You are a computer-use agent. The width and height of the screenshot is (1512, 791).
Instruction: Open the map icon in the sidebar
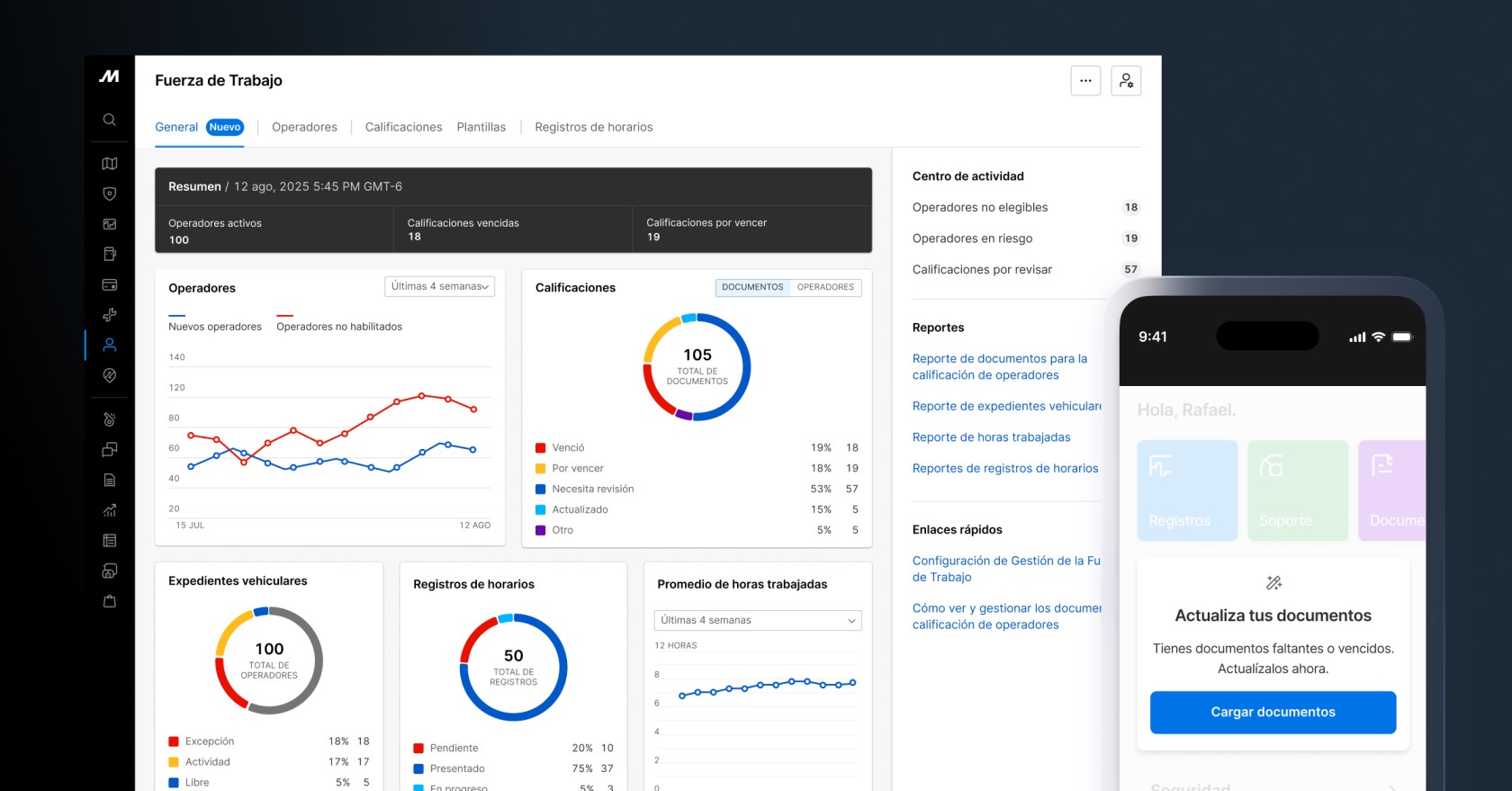pos(109,164)
